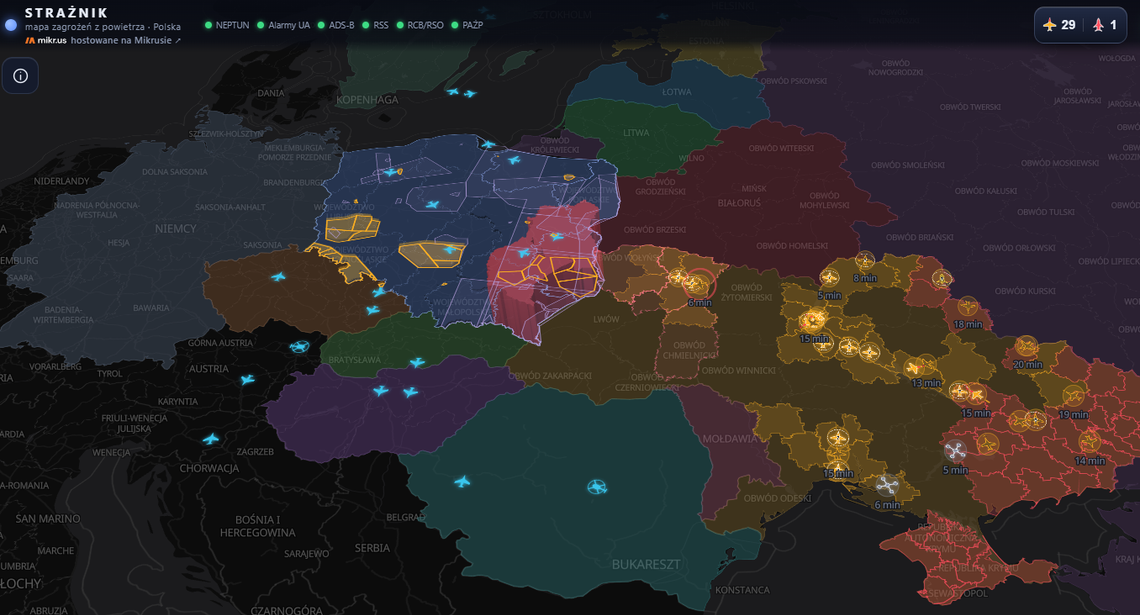Click the ŁOTWA country label
The image size is (1140, 615).
677,92
